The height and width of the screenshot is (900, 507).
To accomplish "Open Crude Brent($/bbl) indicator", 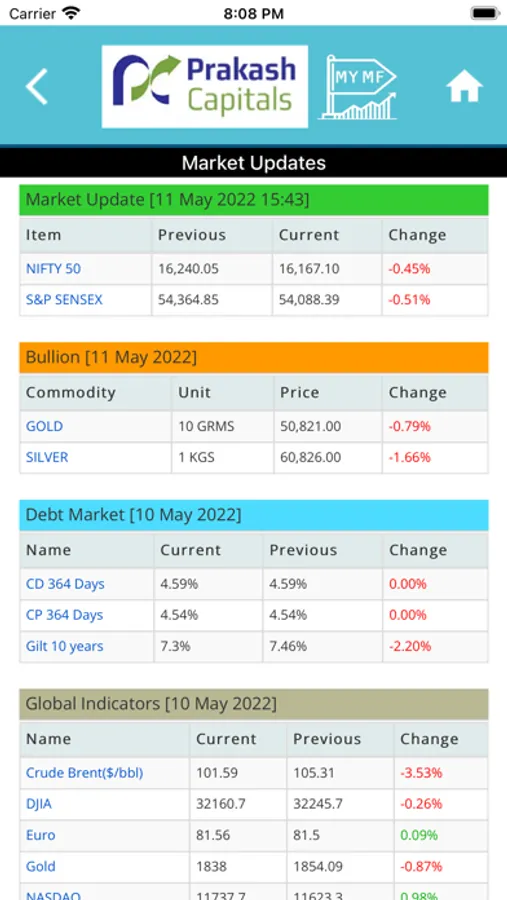I will (x=84, y=773).
